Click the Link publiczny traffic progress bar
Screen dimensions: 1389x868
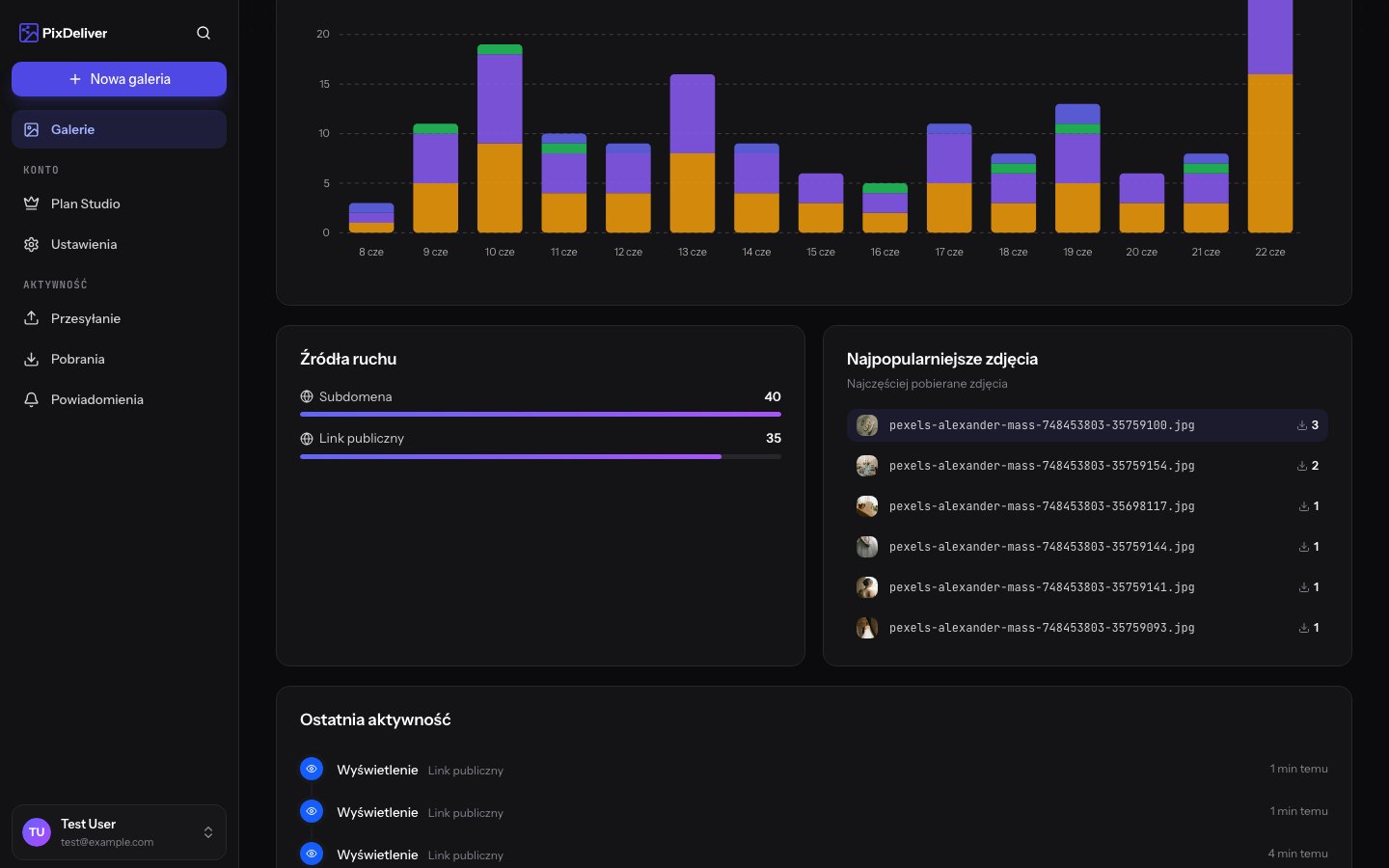click(540, 456)
